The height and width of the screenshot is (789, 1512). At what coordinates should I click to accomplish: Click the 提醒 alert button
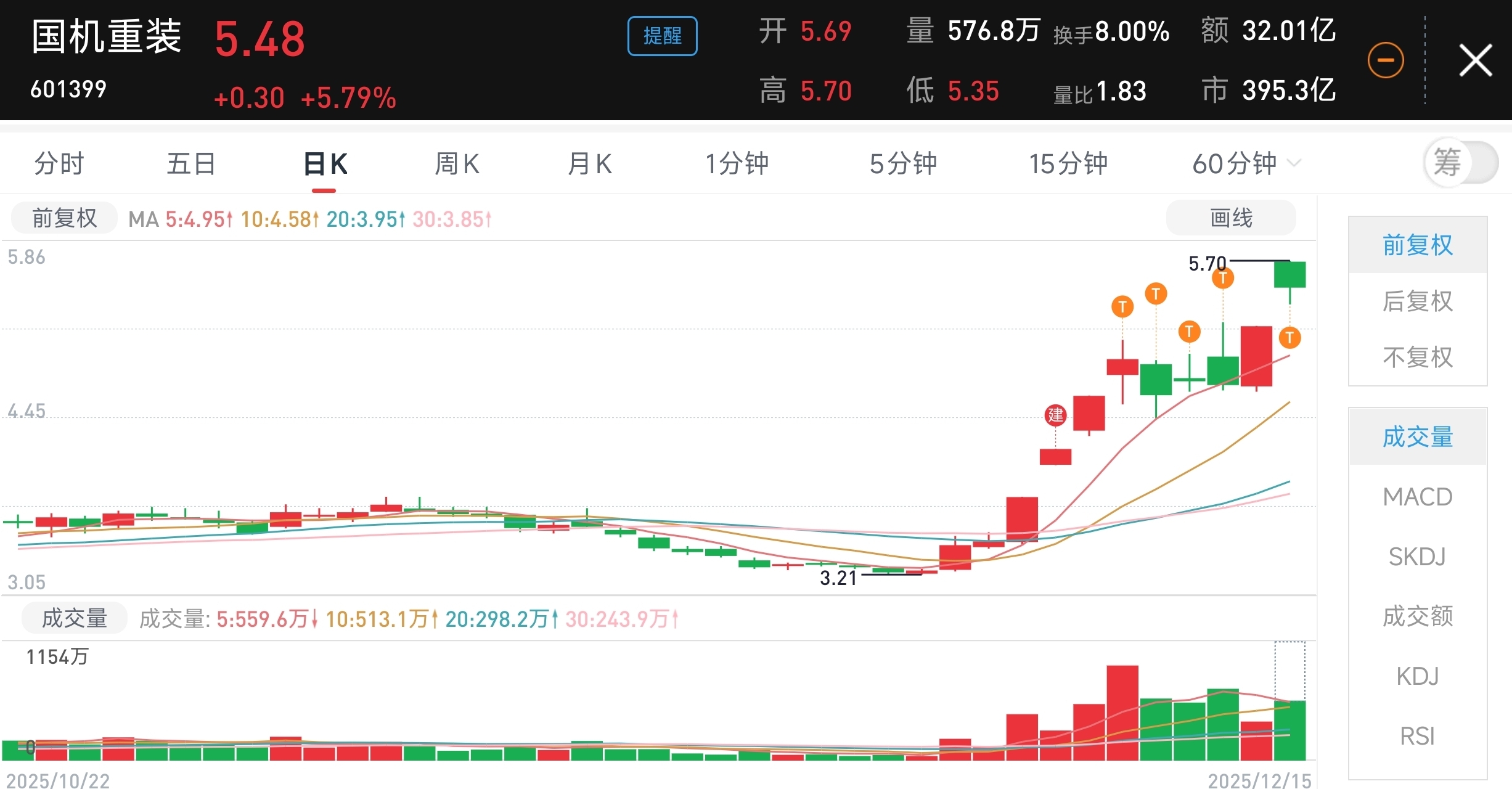(662, 36)
